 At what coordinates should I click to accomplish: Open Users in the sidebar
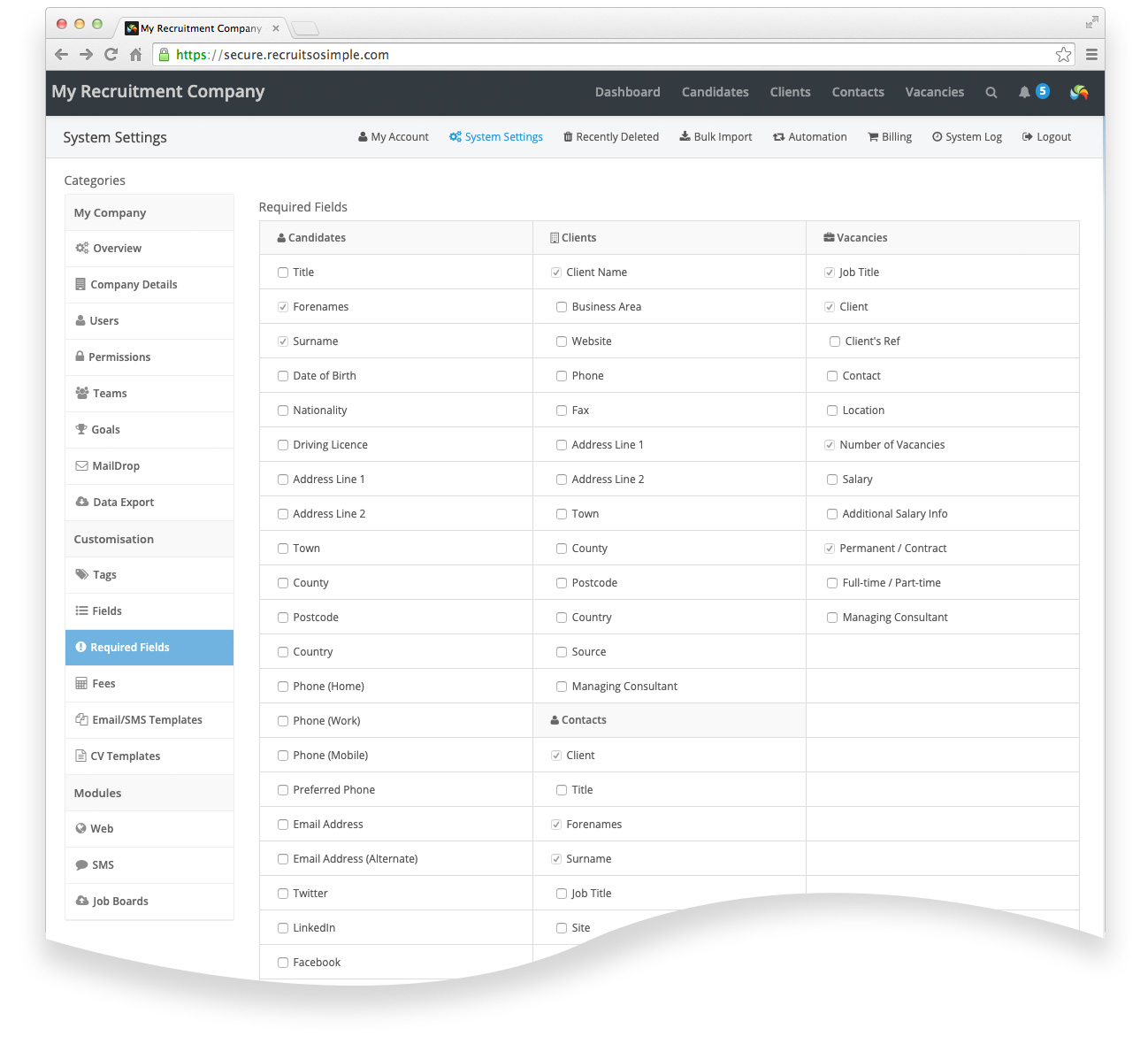pos(149,321)
